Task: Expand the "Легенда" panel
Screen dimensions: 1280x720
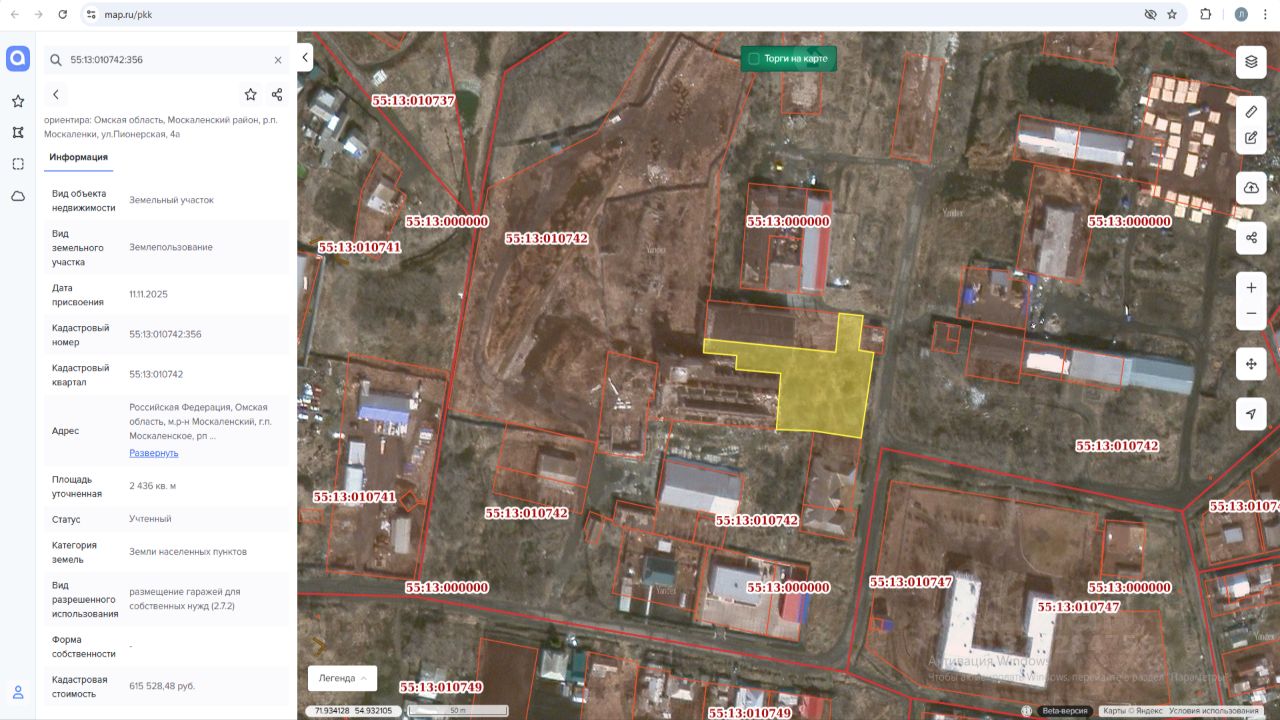Action: 342,678
